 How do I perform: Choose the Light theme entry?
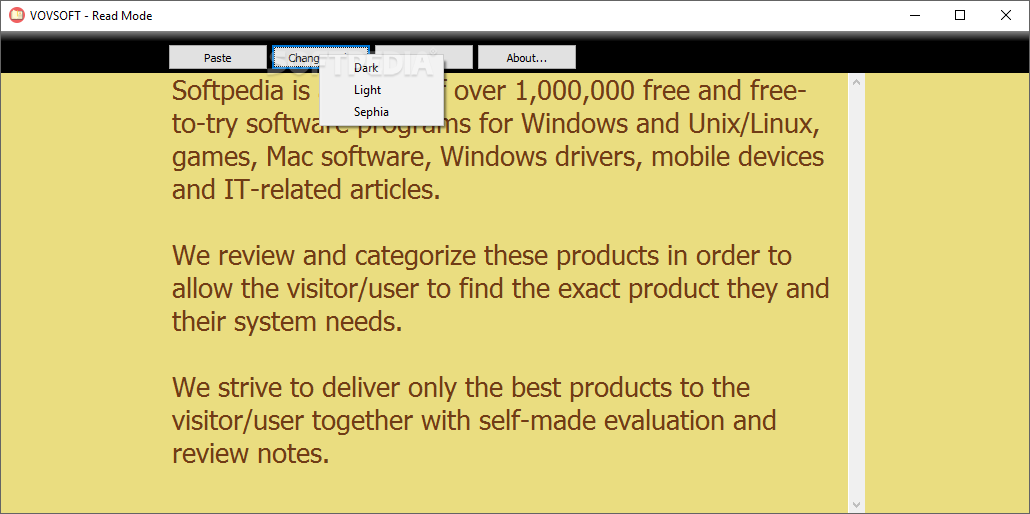(x=382, y=90)
